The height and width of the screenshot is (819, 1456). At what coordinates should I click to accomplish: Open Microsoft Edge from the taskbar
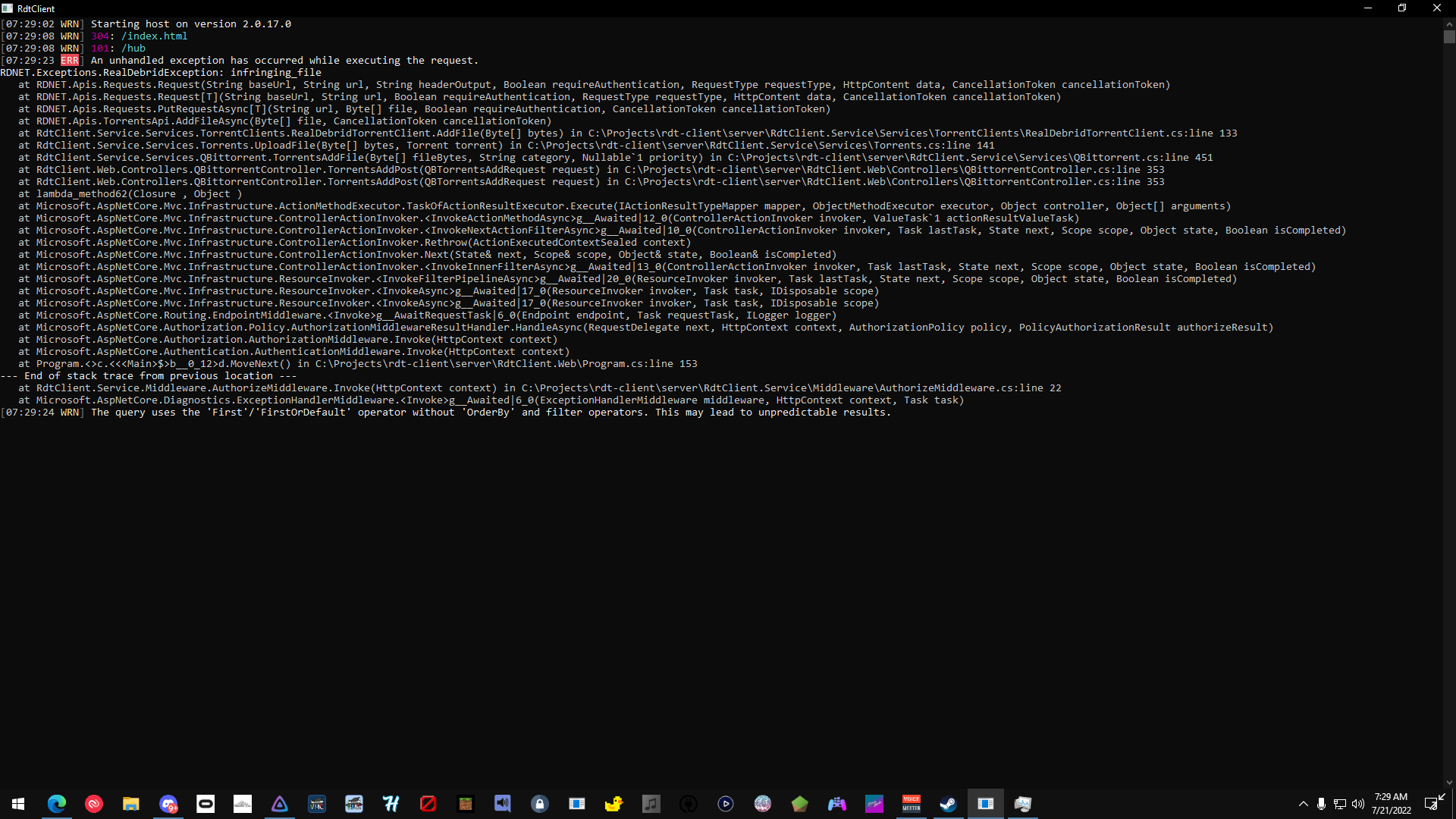[58, 804]
